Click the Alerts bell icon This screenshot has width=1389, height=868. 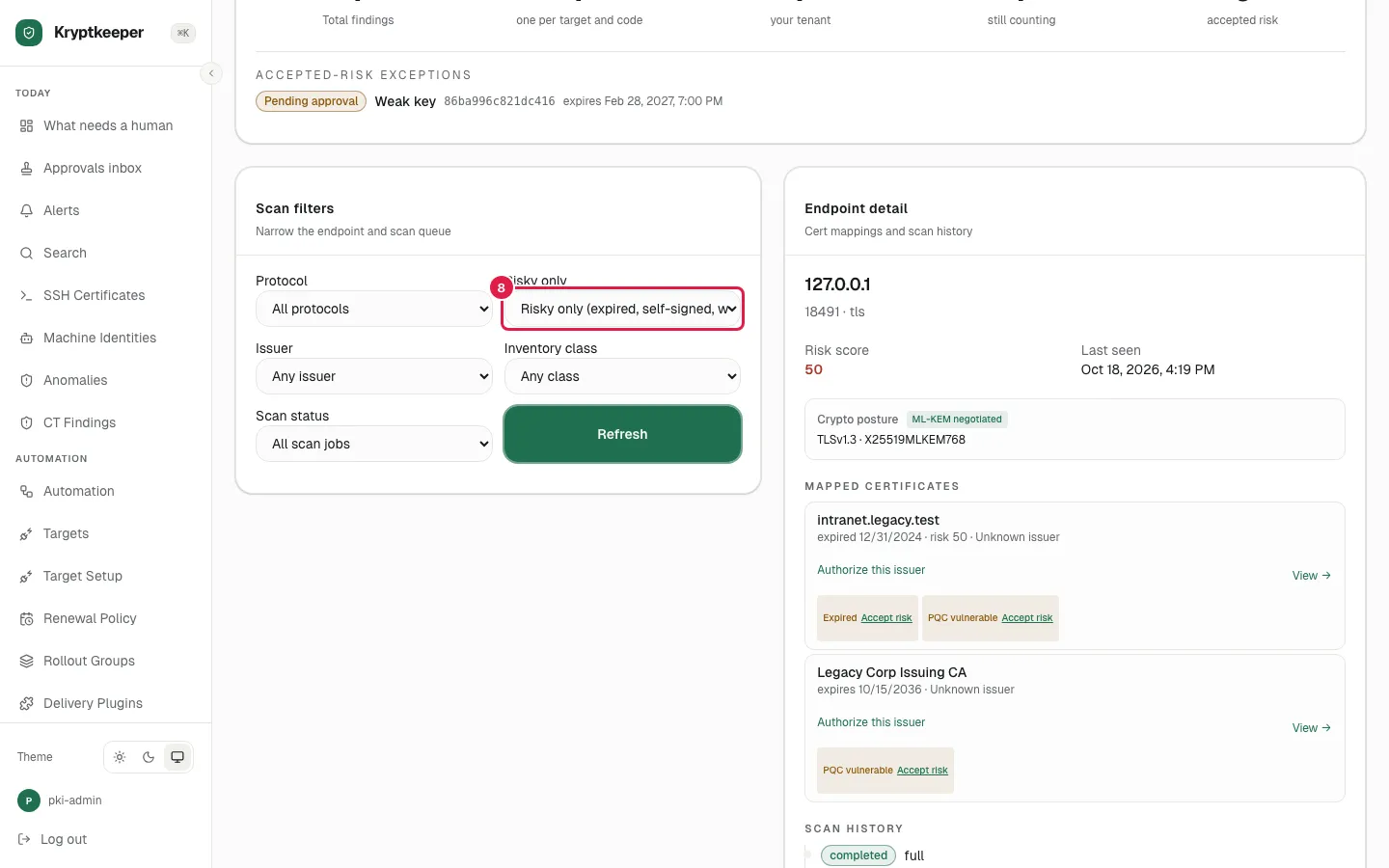(x=26, y=210)
